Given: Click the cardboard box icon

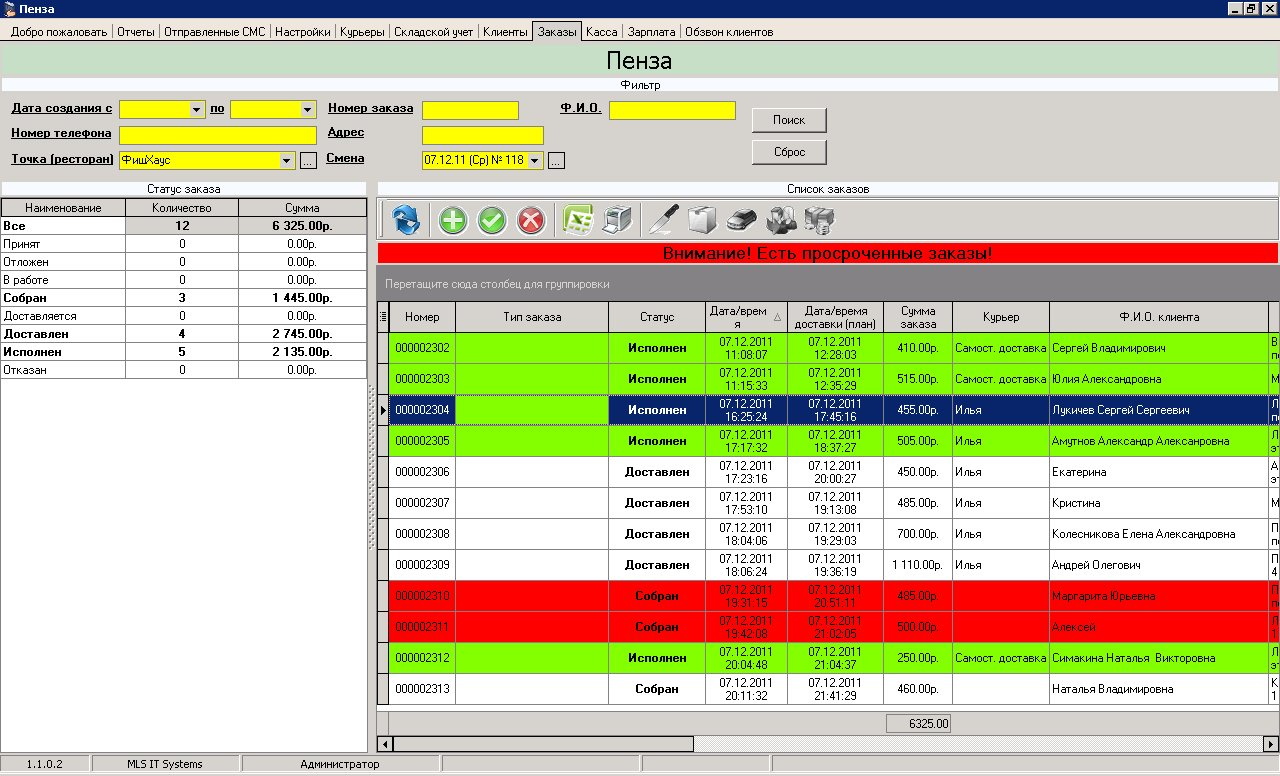Looking at the screenshot, I should tap(703, 220).
